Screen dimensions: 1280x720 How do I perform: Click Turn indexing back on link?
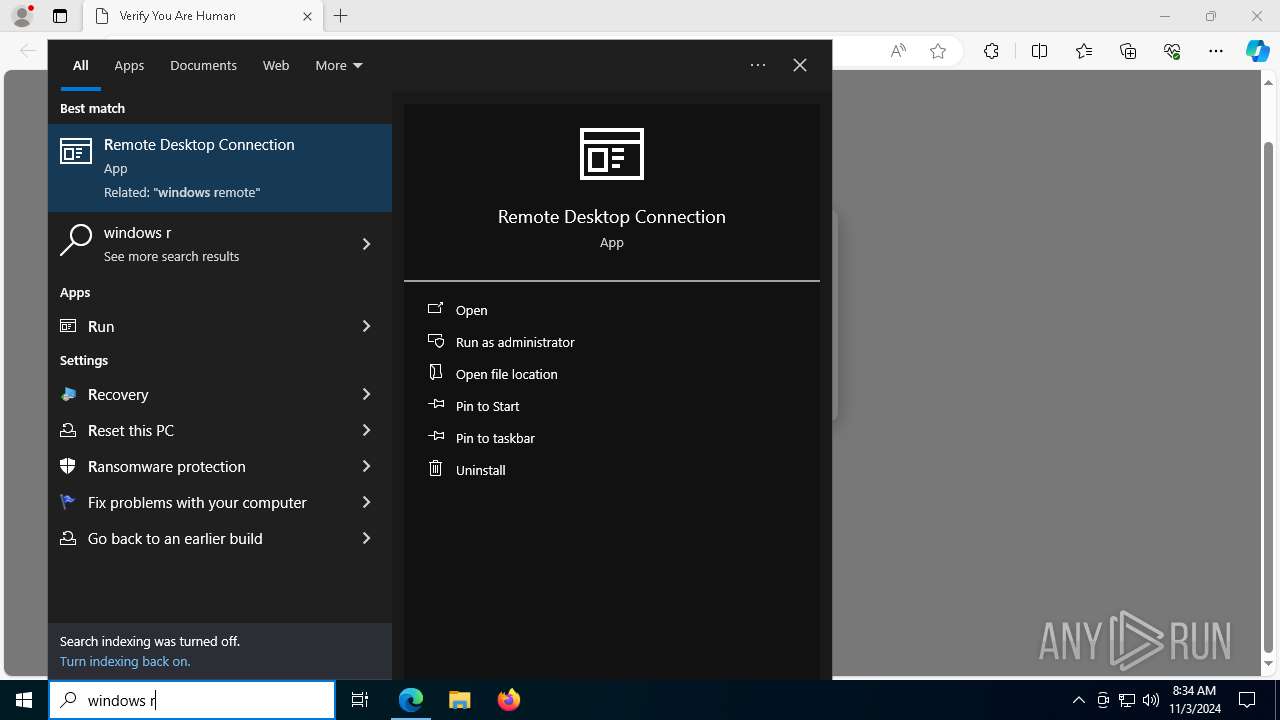[x=124, y=661]
